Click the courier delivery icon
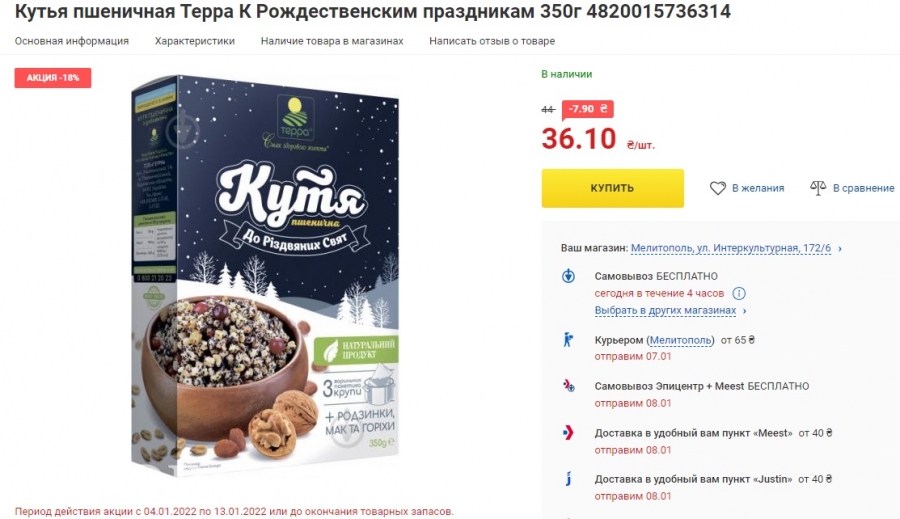The image size is (900, 519). (x=568, y=340)
